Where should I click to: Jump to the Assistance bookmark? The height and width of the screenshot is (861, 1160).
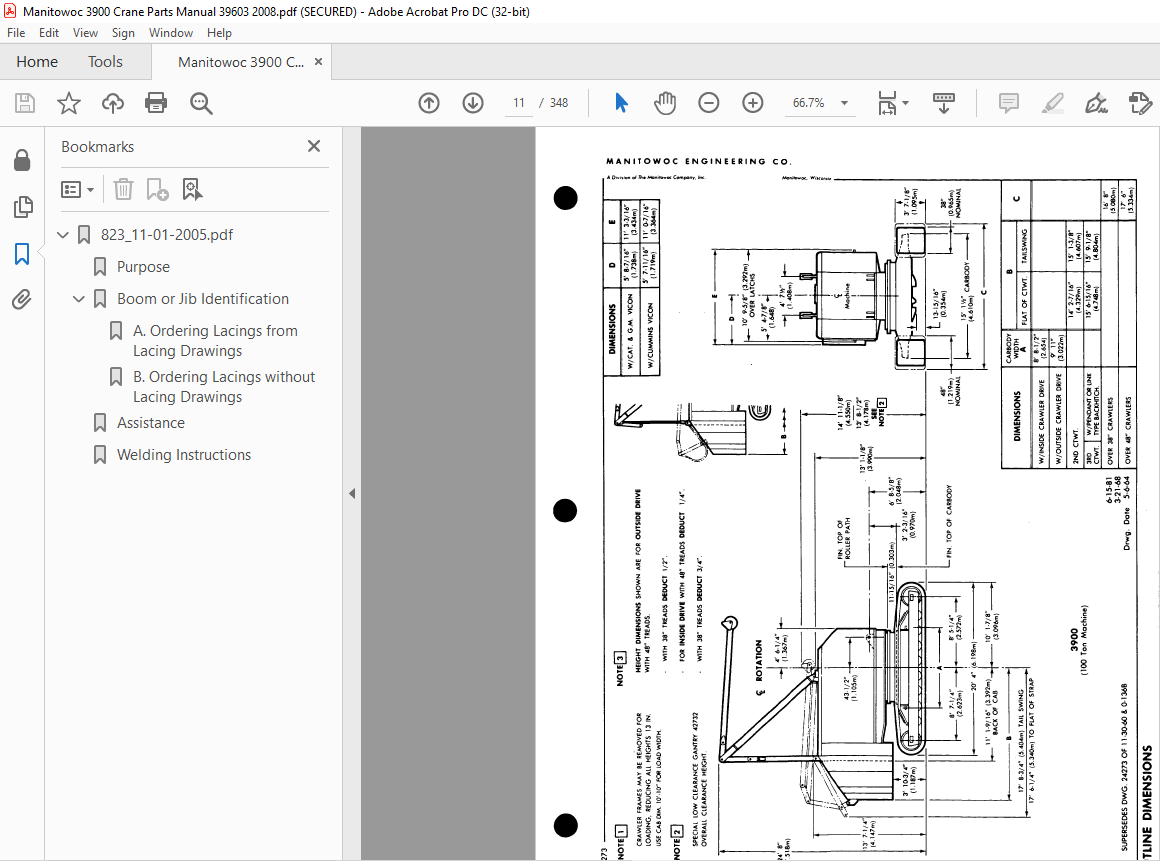click(151, 423)
